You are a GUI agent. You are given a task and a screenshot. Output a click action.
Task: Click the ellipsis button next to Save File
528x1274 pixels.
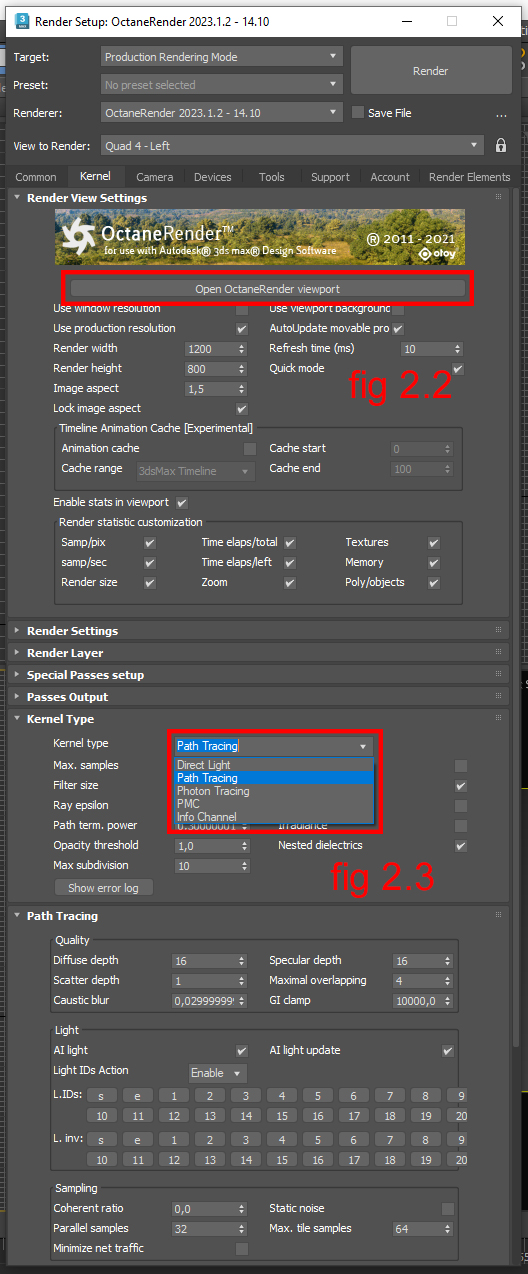point(501,113)
